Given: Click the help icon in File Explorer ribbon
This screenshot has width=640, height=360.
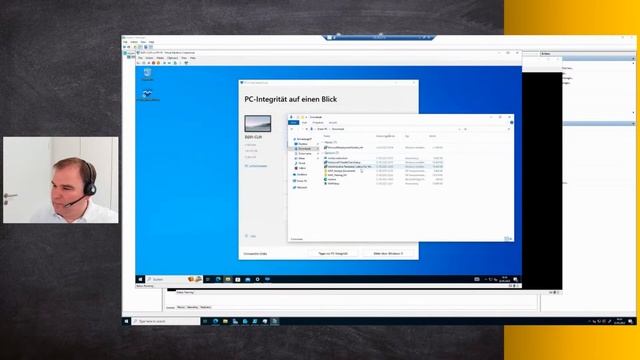Looking at the screenshot, I should 511,122.
